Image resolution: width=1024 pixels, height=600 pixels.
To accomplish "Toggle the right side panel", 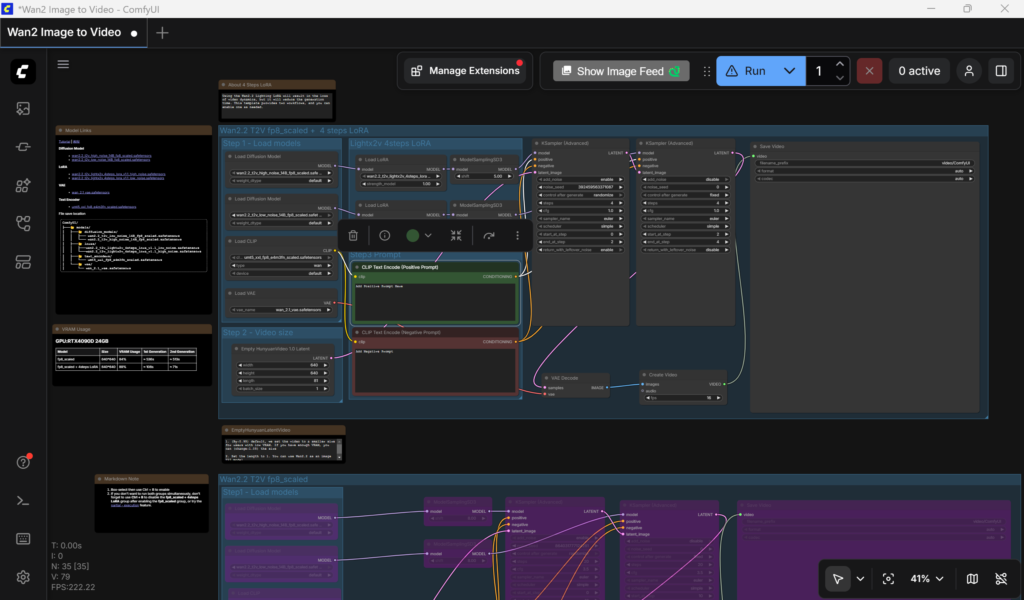I will (x=1000, y=71).
